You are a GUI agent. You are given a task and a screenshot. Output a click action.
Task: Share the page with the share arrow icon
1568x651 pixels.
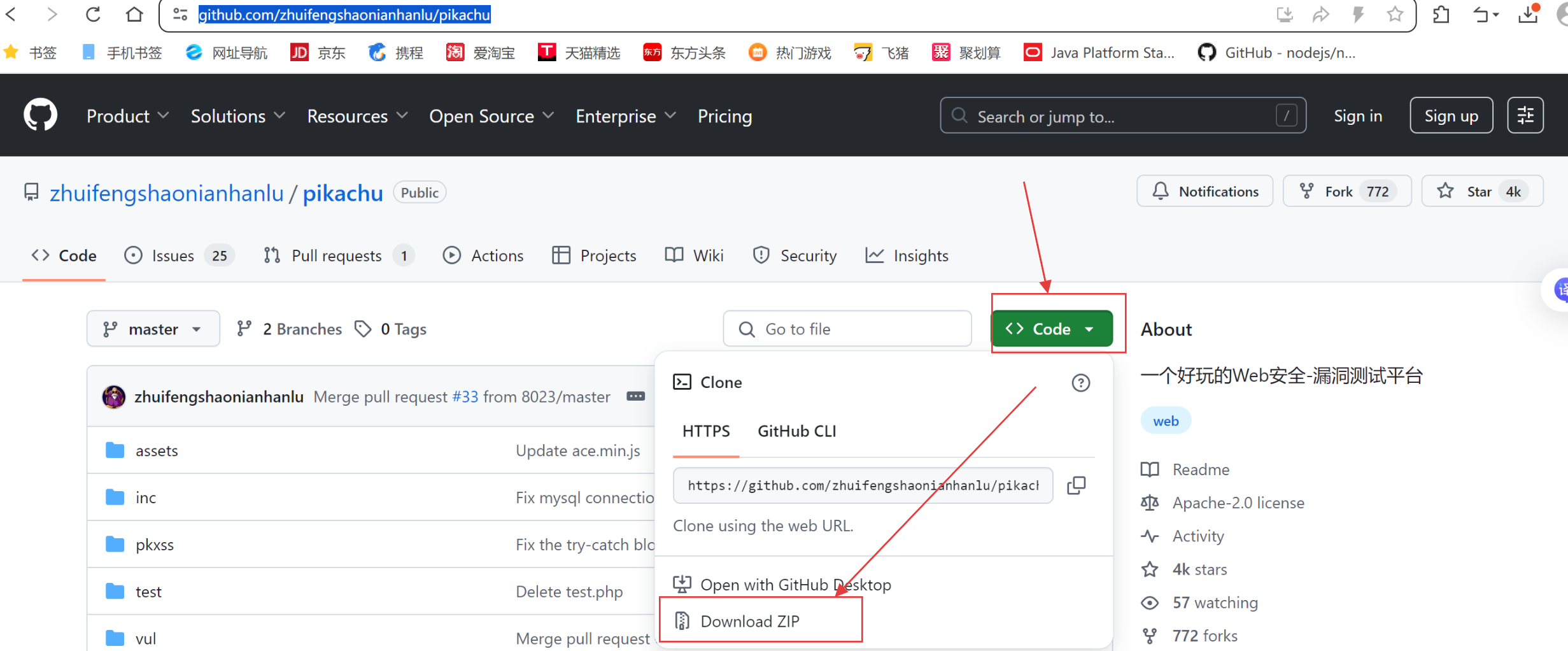click(x=1320, y=14)
